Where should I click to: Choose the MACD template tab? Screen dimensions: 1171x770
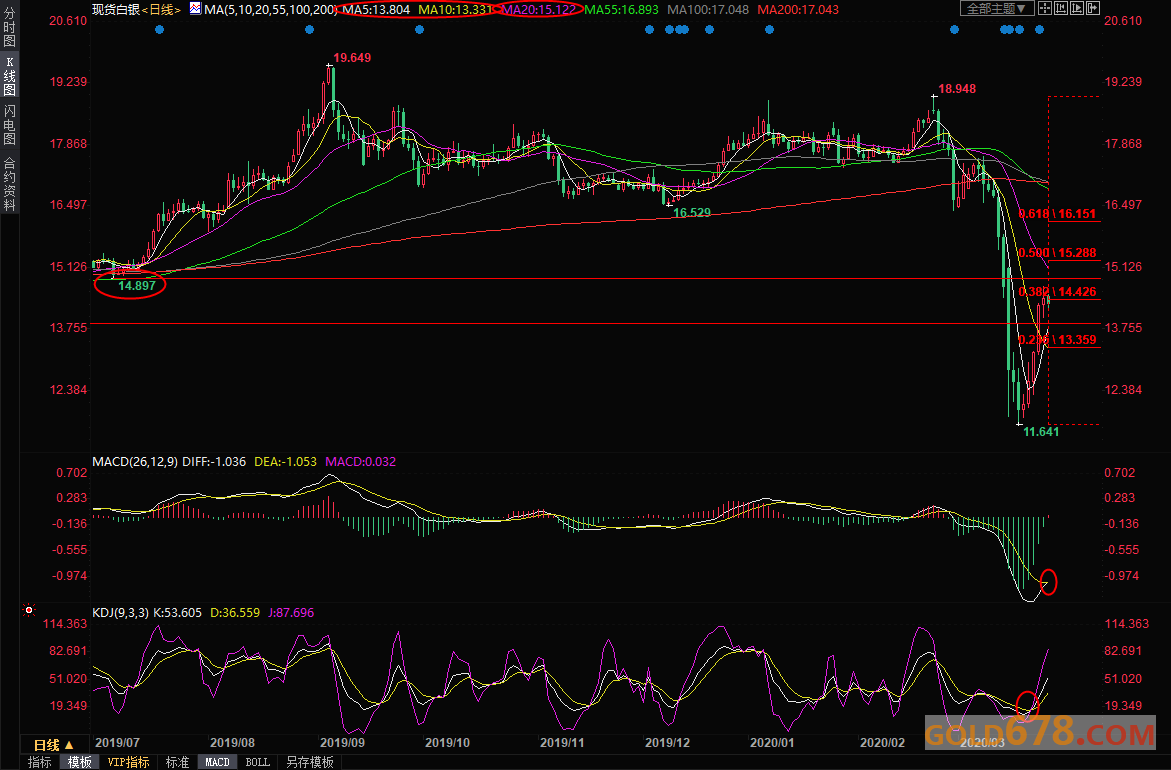point(217,762)
